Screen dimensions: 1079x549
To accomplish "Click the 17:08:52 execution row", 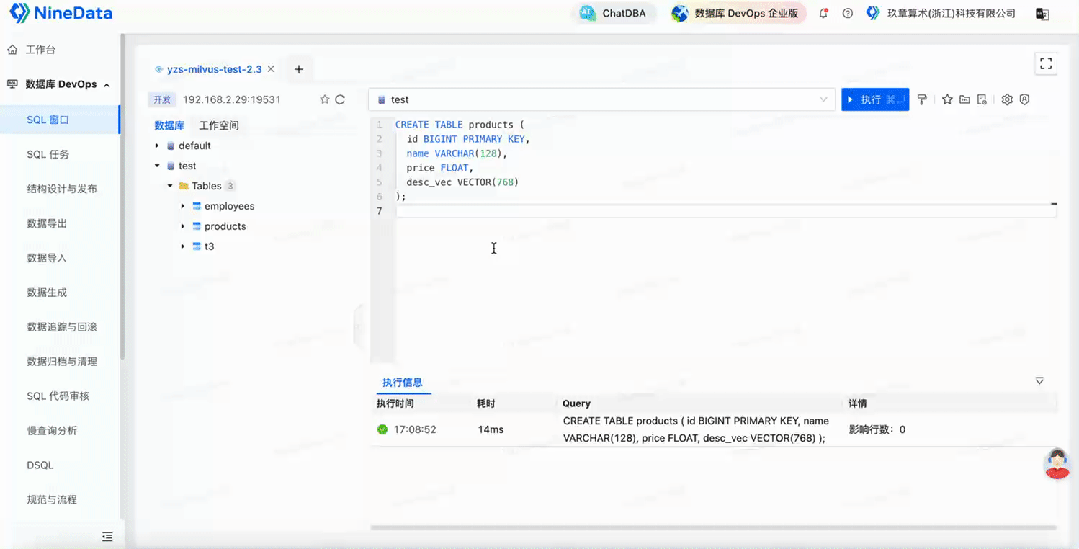I will click(714, 429).
